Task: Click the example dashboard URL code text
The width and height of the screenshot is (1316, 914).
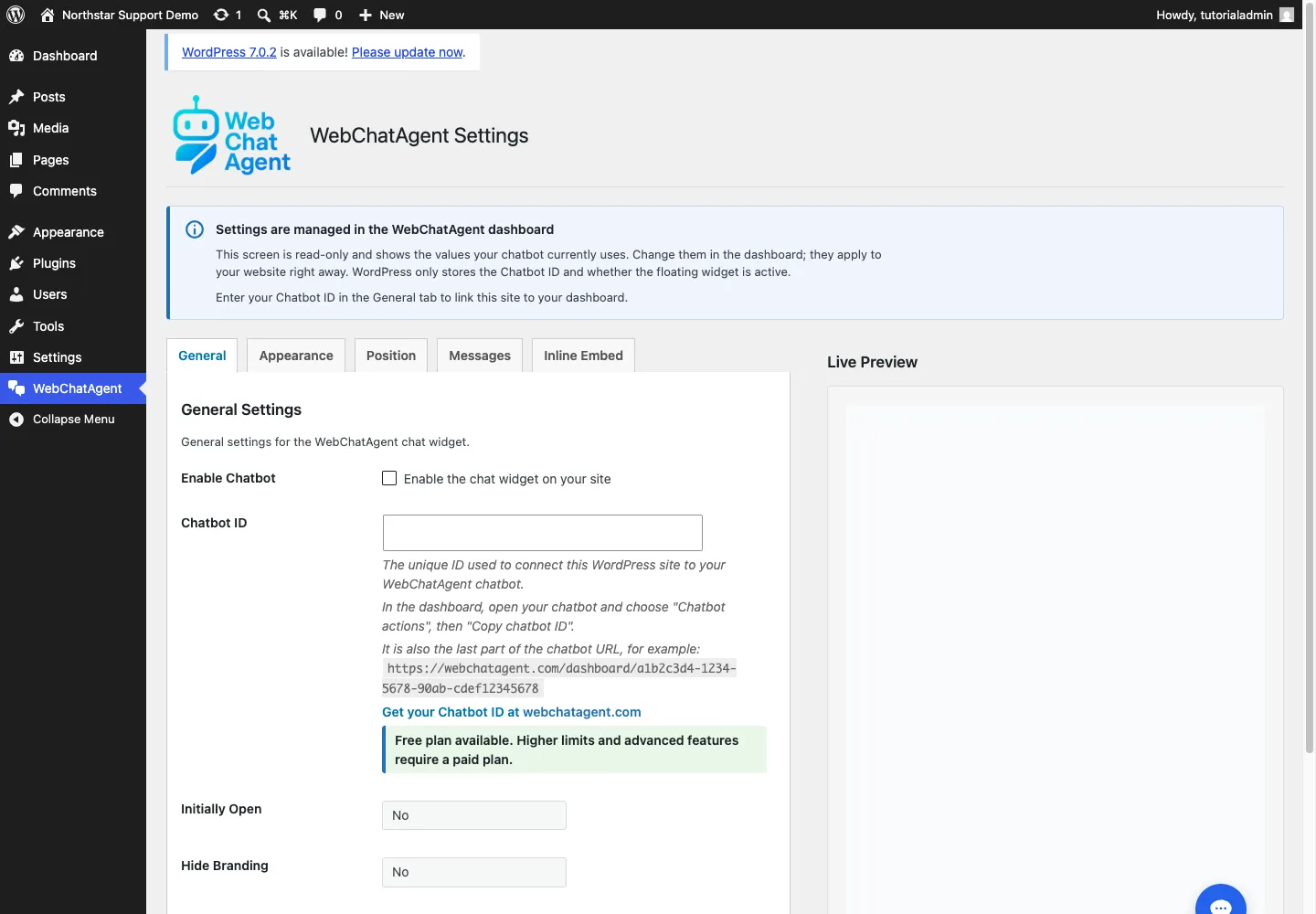Action: 559,678
